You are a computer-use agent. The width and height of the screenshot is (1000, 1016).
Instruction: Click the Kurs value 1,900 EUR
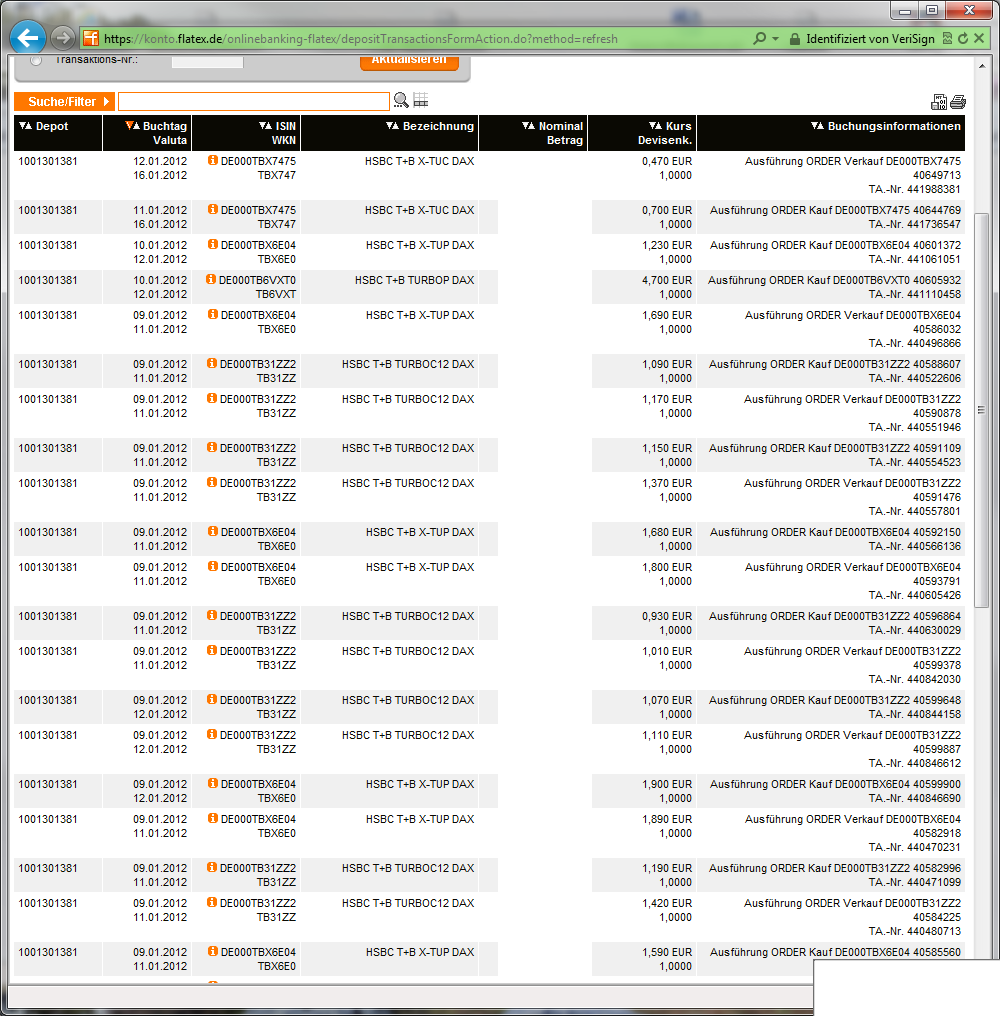(x=667, y=784)
